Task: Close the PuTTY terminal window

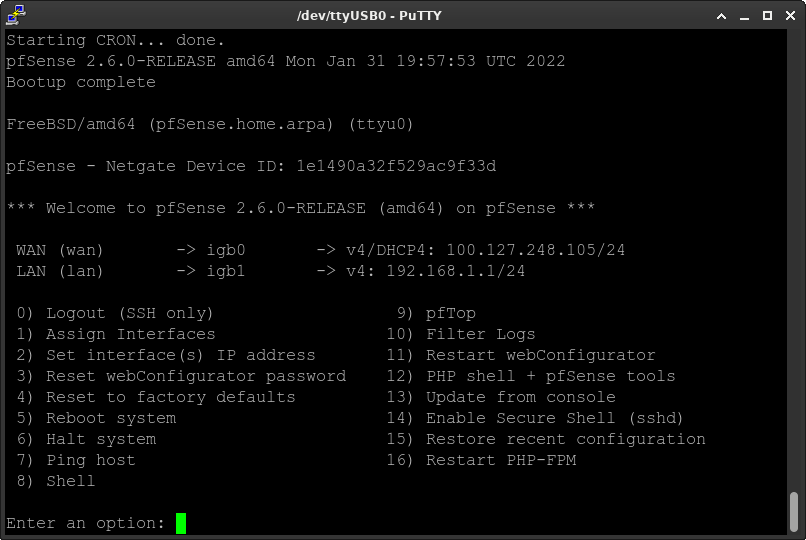Action: tap(791, 16)
